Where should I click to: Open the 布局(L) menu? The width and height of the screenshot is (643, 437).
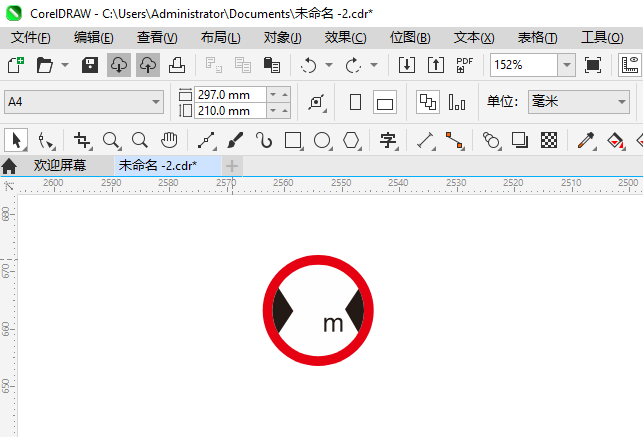click(221, 38)
